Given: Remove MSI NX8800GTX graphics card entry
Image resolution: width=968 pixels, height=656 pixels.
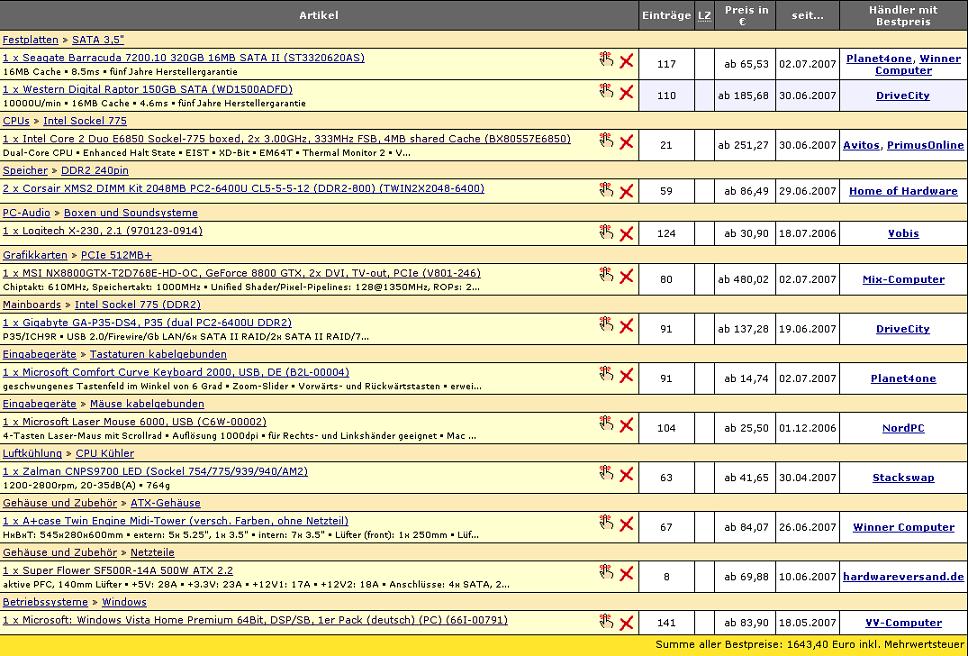Looking at the screenshot, I should (x=626, y=276).
